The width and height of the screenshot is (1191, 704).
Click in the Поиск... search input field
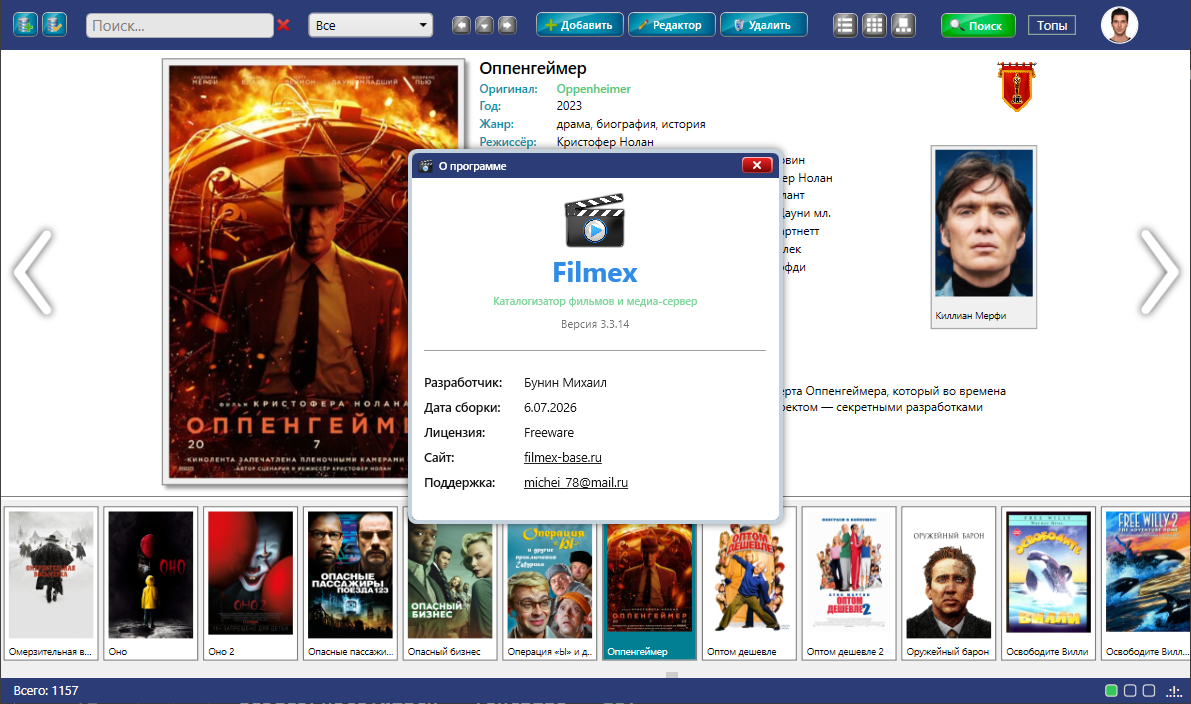click(x=180, y=25)
